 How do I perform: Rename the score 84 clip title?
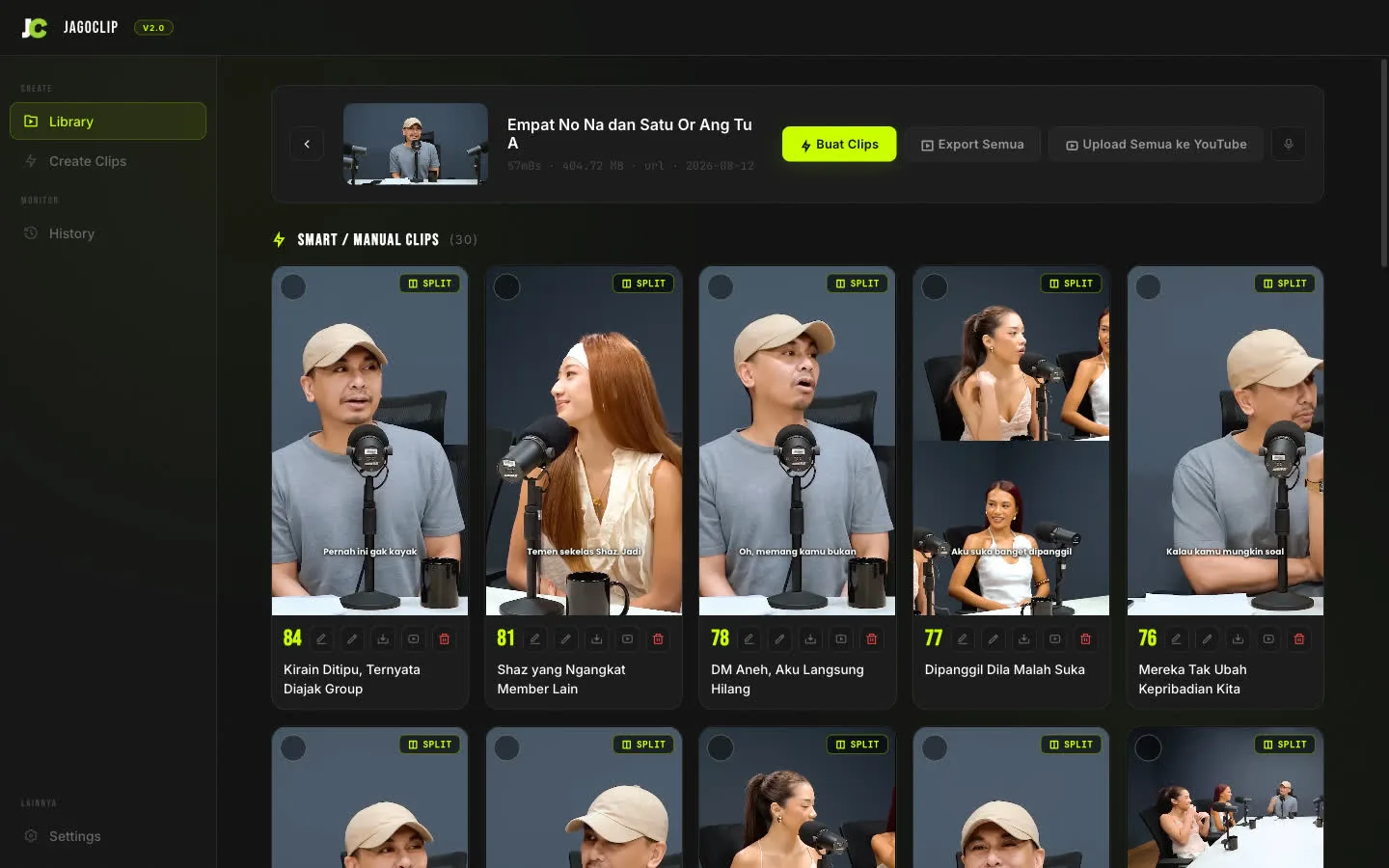(x=322, y=638)
